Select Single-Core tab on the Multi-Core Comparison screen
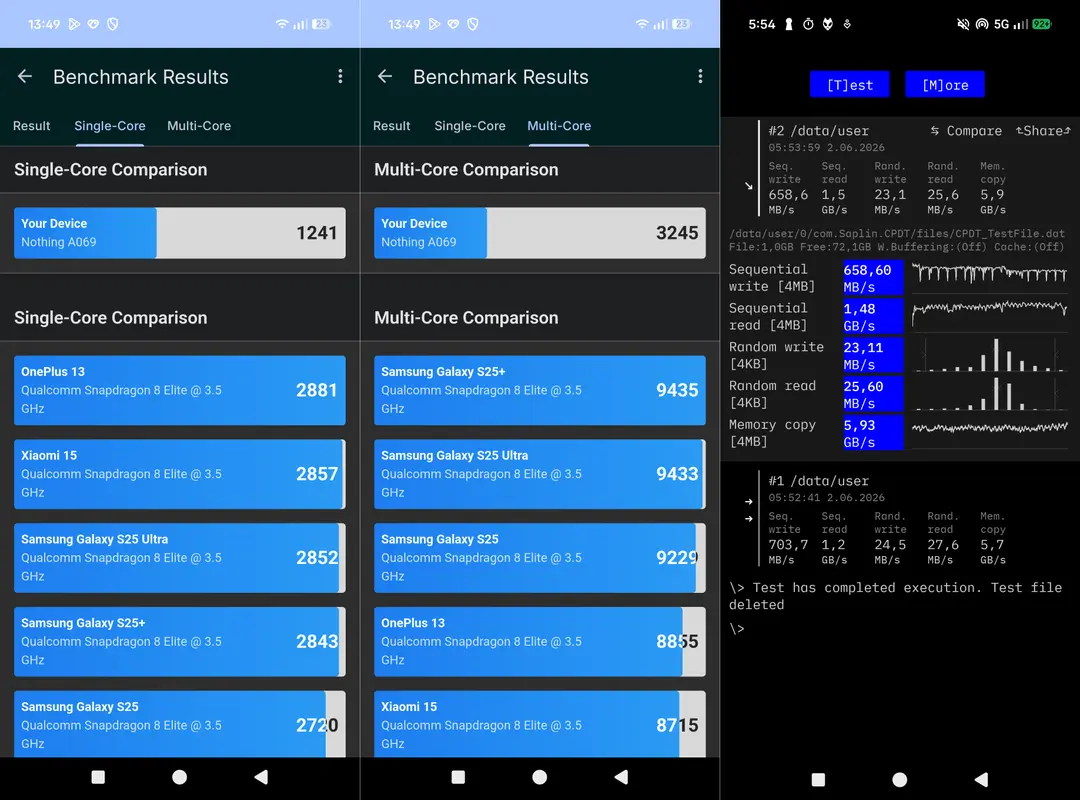The width and height of the screenshot is (1080, 800). coord(470,126)
